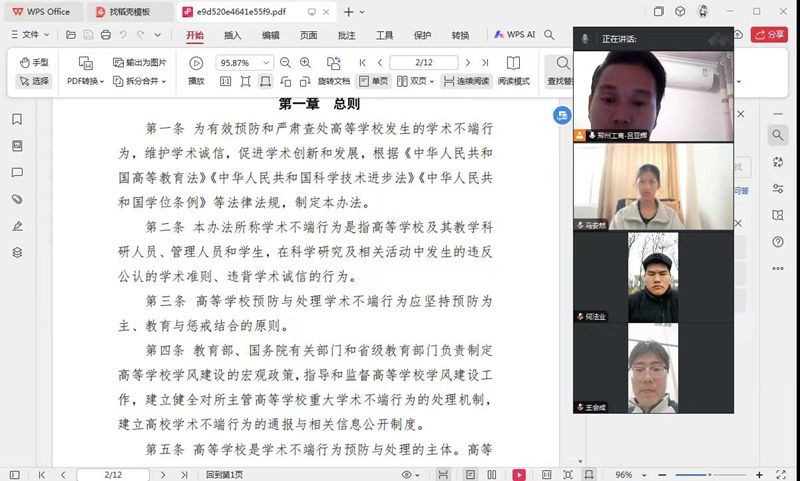Open WPS AI assistant
Image resolution: width=800 pixels, height=481 pixels.
pyautogui.click(x=514, y=35)
